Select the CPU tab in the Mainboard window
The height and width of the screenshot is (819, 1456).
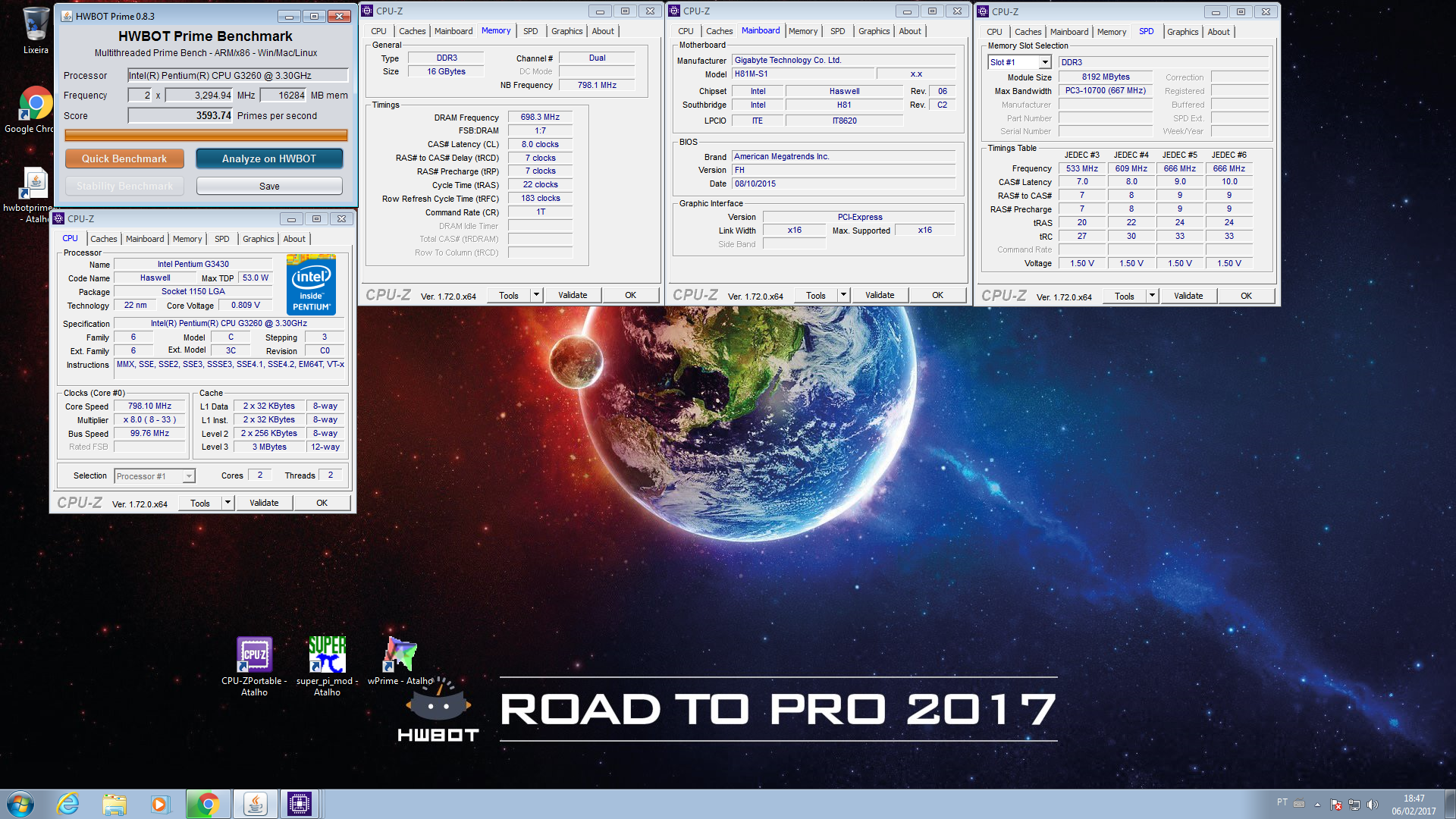(x=686, y=31)
